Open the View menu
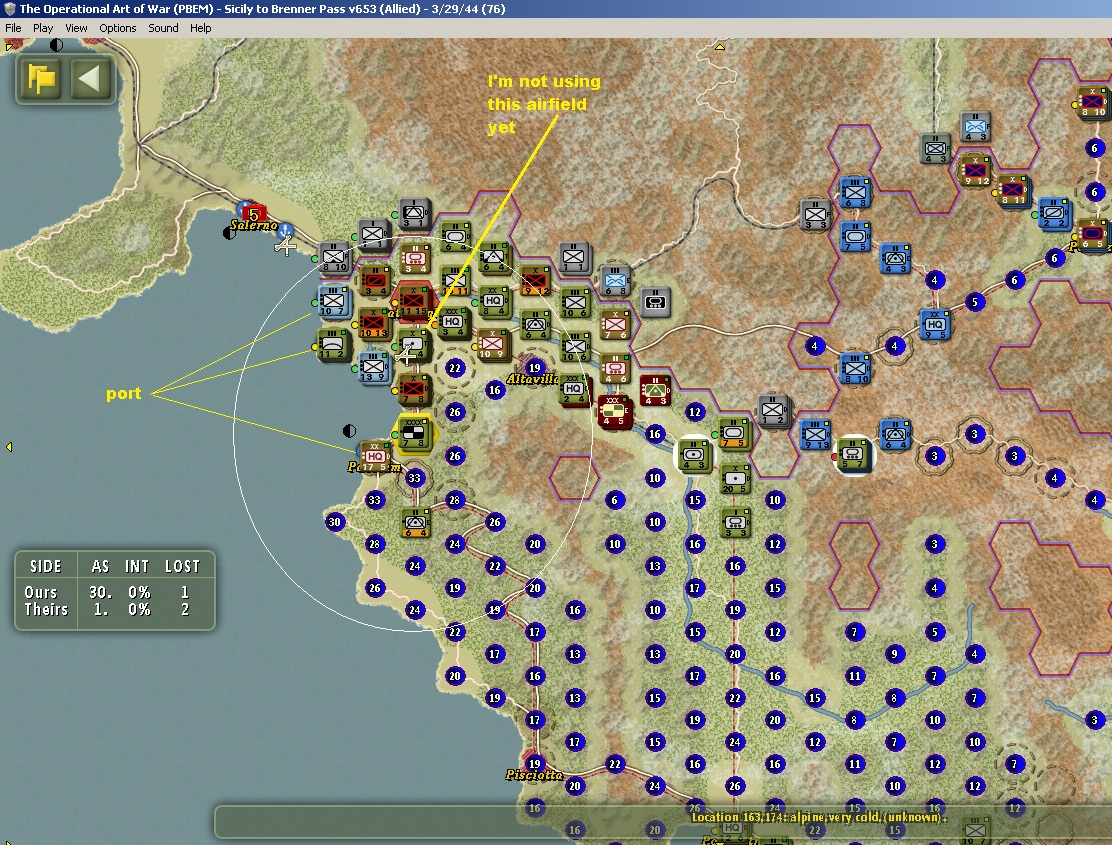This screenshot has width=1112, height=845. click(x=76, y=28)
